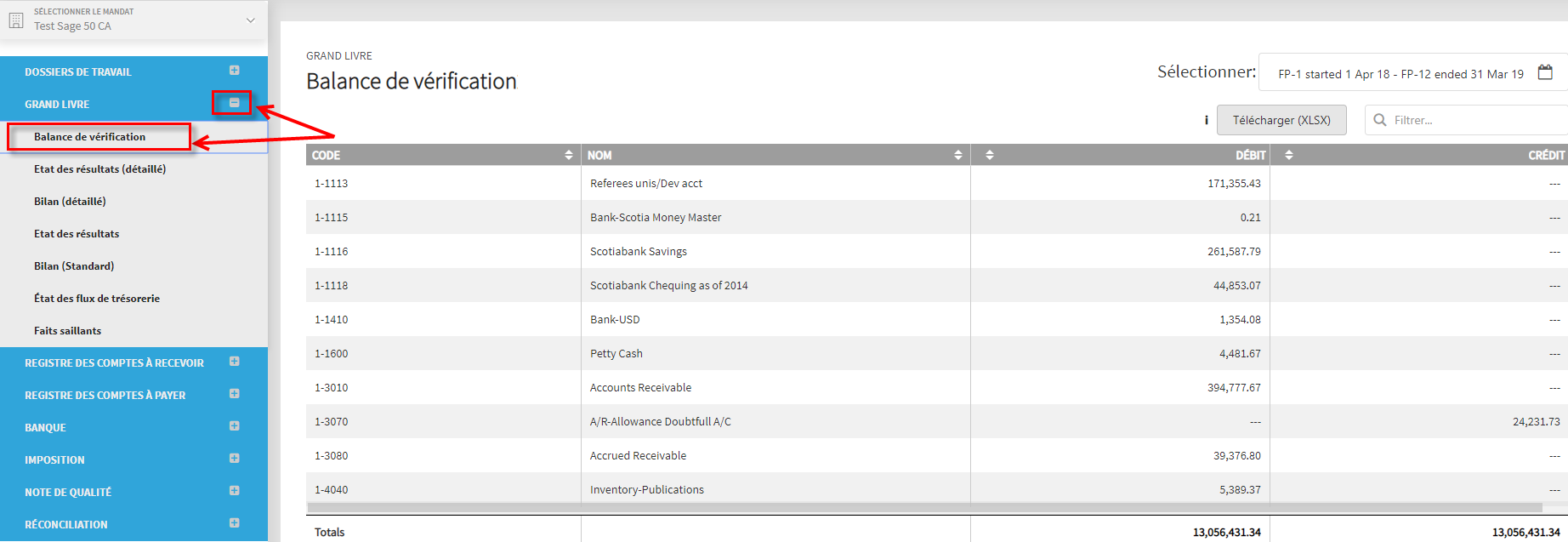Viewport: 1568px width, 542px height.
Task: Click the horizontal table scrollbar
Action: pos(924,507)
